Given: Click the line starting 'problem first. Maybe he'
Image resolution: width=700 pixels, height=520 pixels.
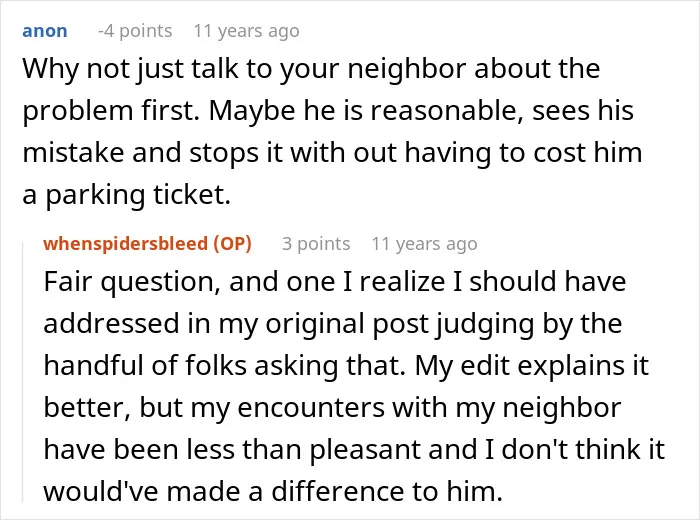Looking at the screenshot, I should coord(328,111).
